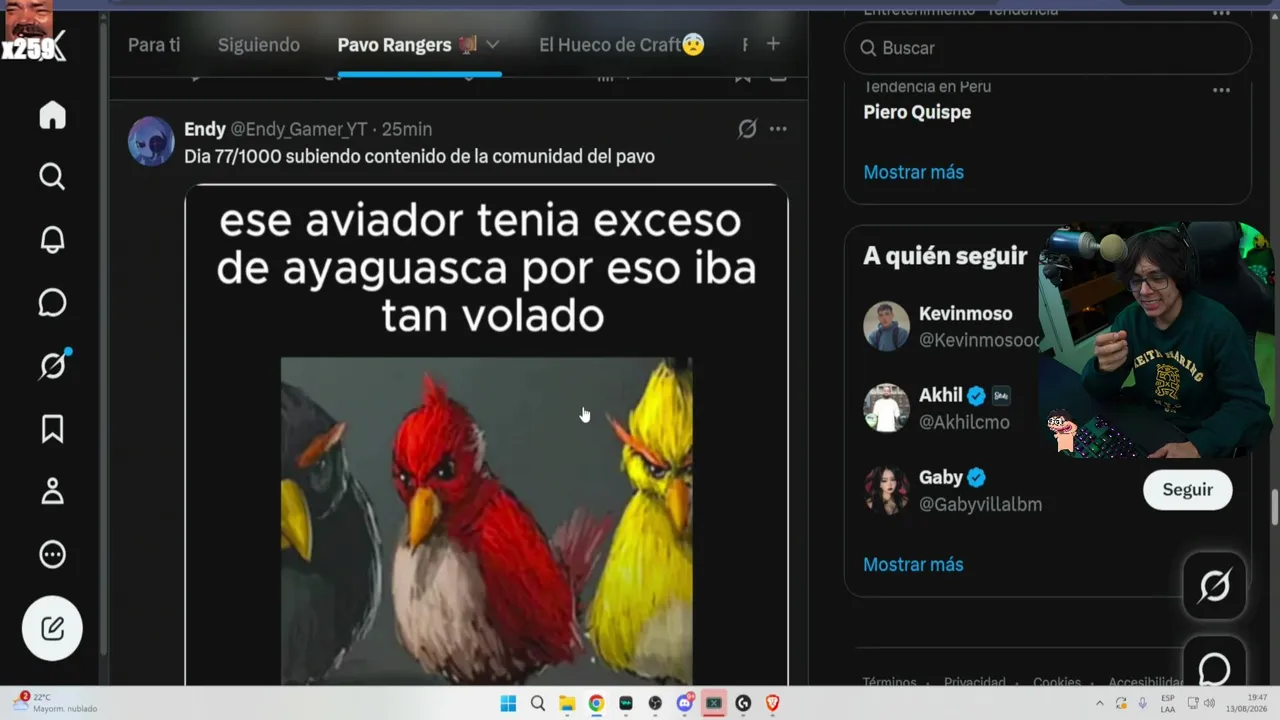Open the Piero Quispe trending topic

click(x=917, y=112)
